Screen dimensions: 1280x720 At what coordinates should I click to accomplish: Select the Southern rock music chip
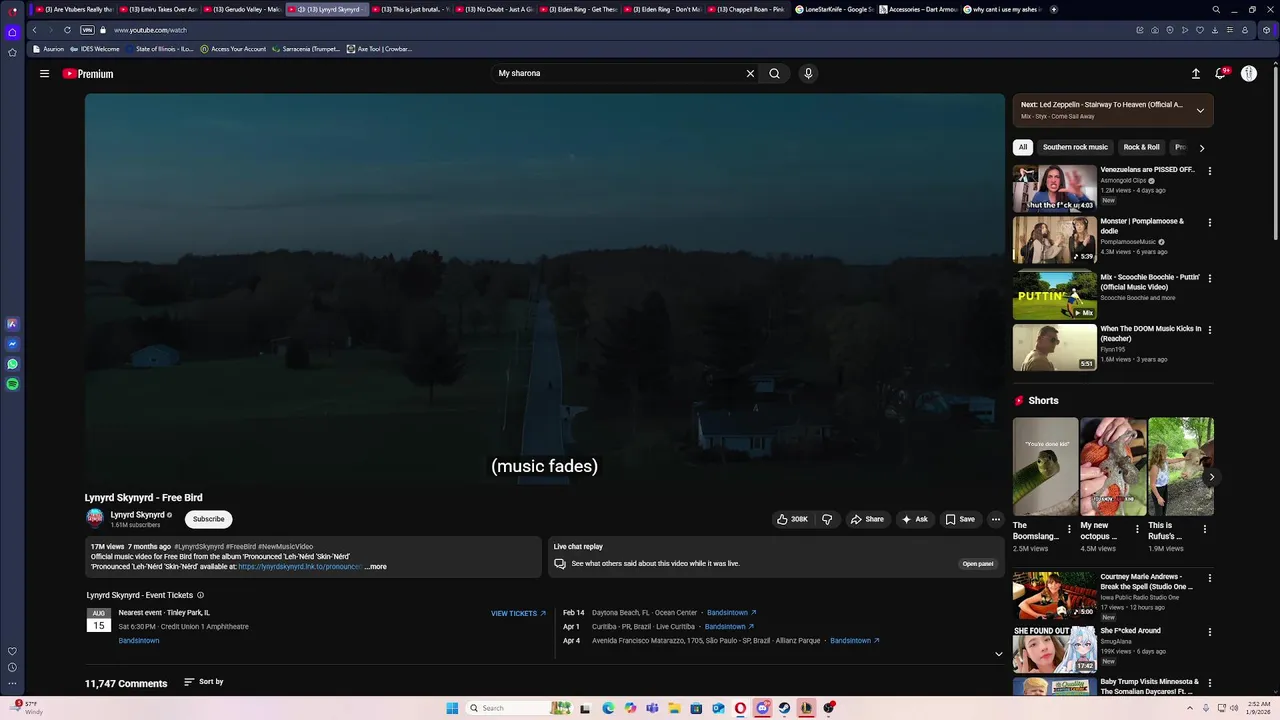(x=1075, y=147)
